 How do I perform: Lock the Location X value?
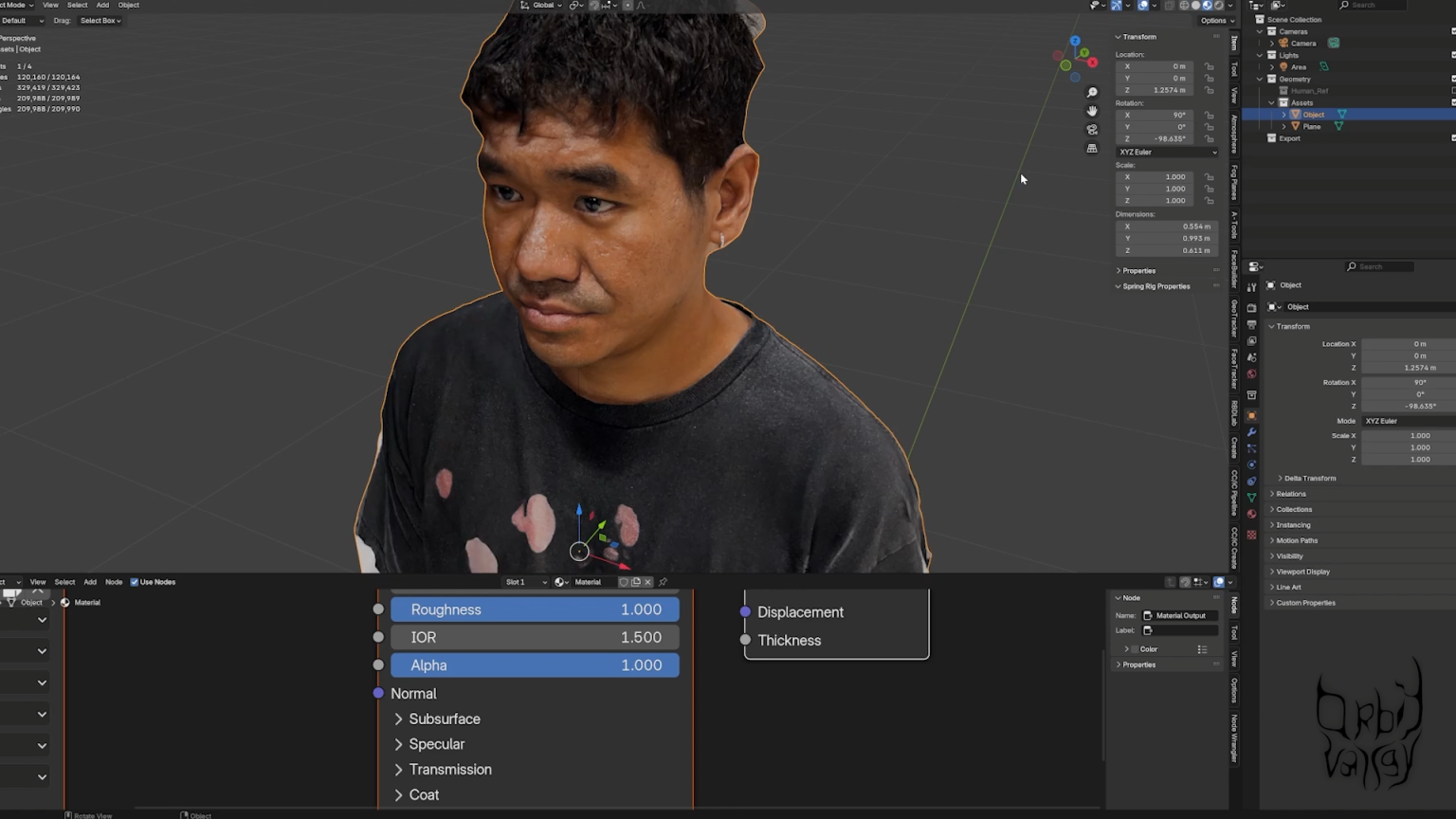click(x=1210, y=66)
